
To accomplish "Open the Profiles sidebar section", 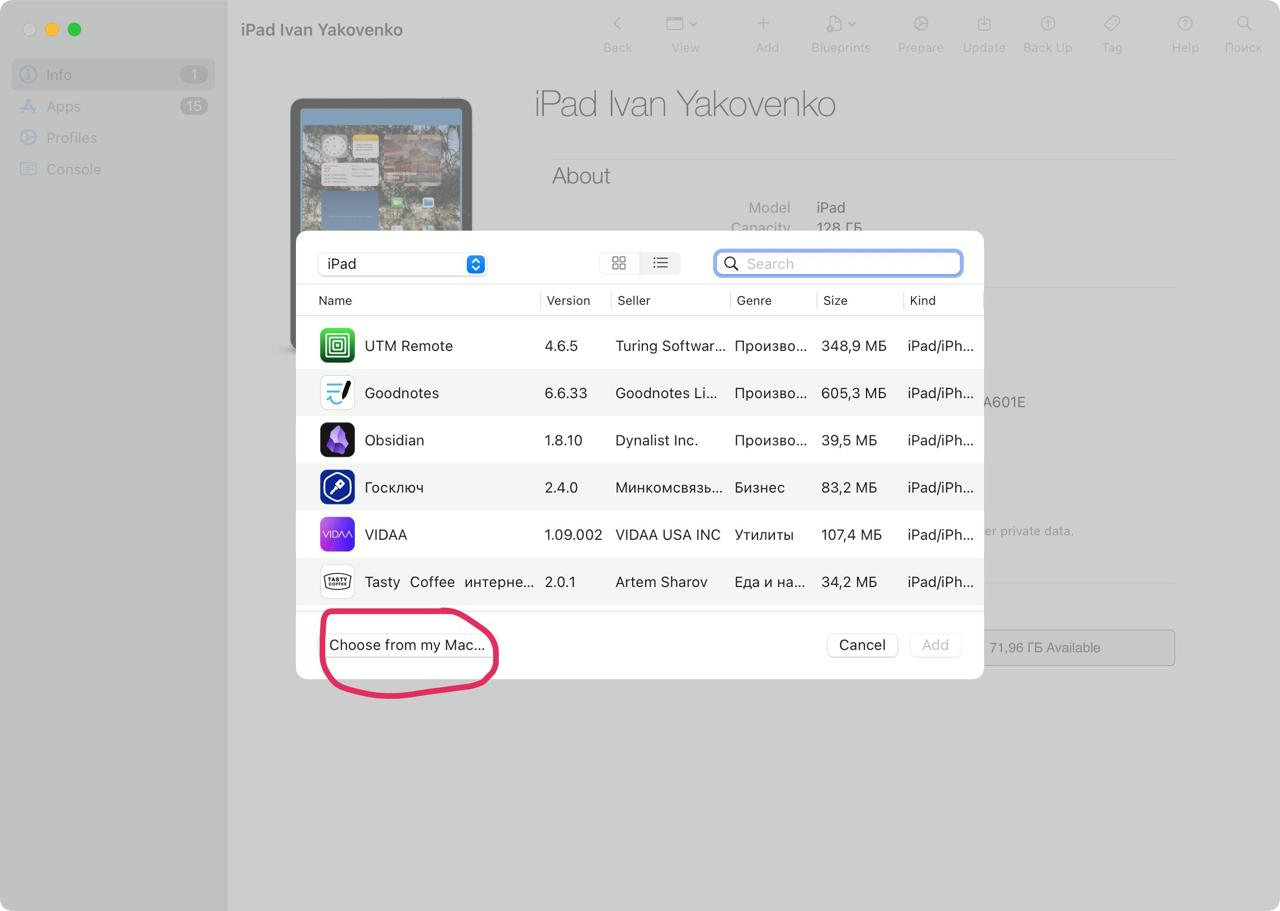I will click(x=71, y=138).
